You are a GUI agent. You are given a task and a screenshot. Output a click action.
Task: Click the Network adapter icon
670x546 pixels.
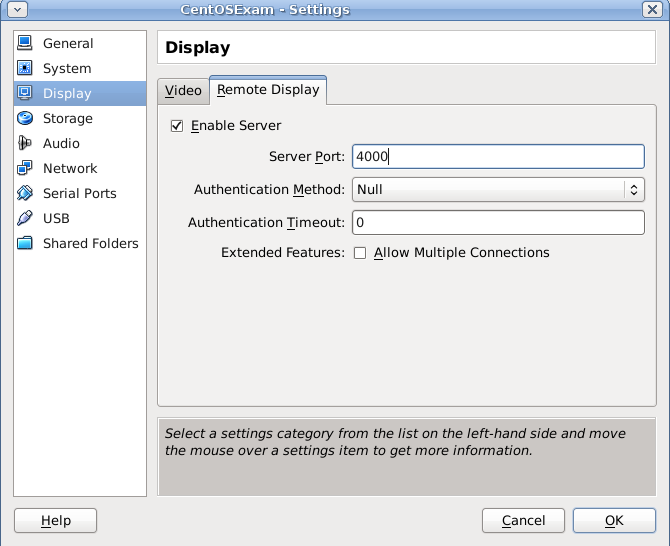point(25,169)
